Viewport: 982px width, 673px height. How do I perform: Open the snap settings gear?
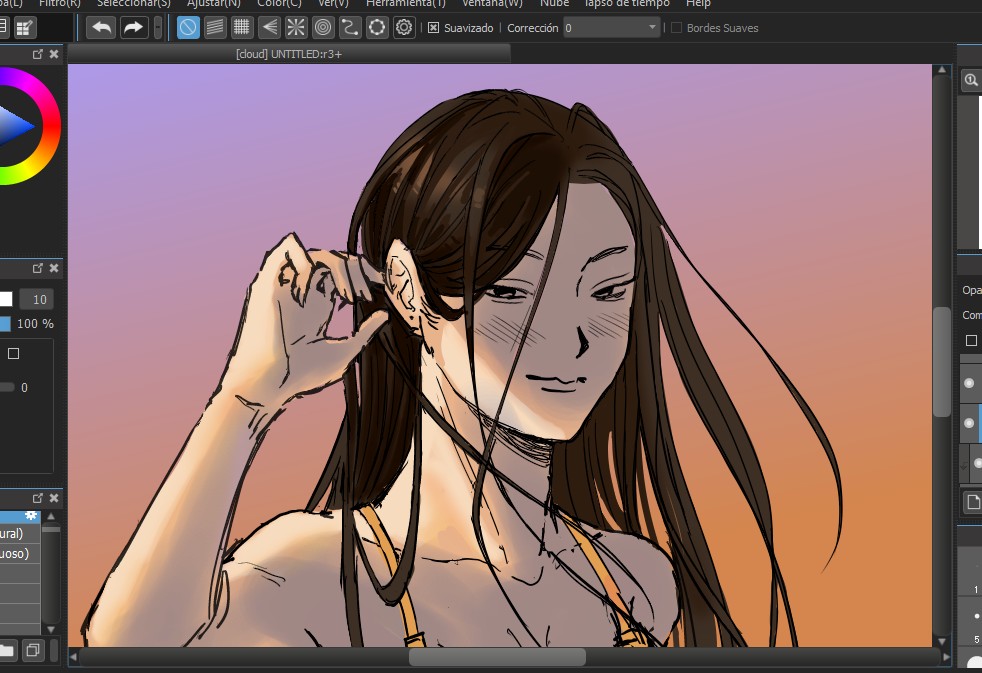[404, 28]
